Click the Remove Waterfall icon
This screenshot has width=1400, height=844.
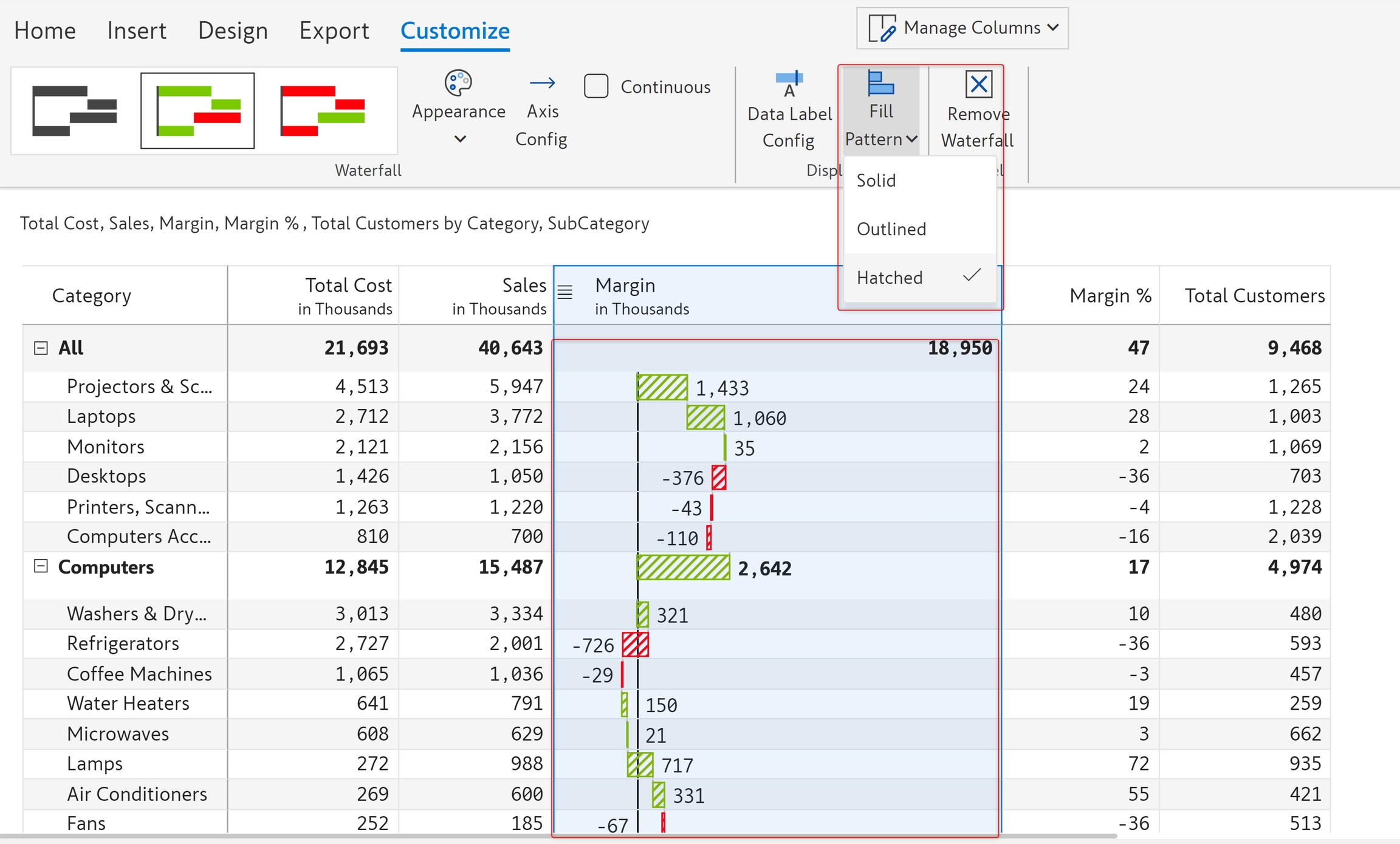tap(978, 84)
